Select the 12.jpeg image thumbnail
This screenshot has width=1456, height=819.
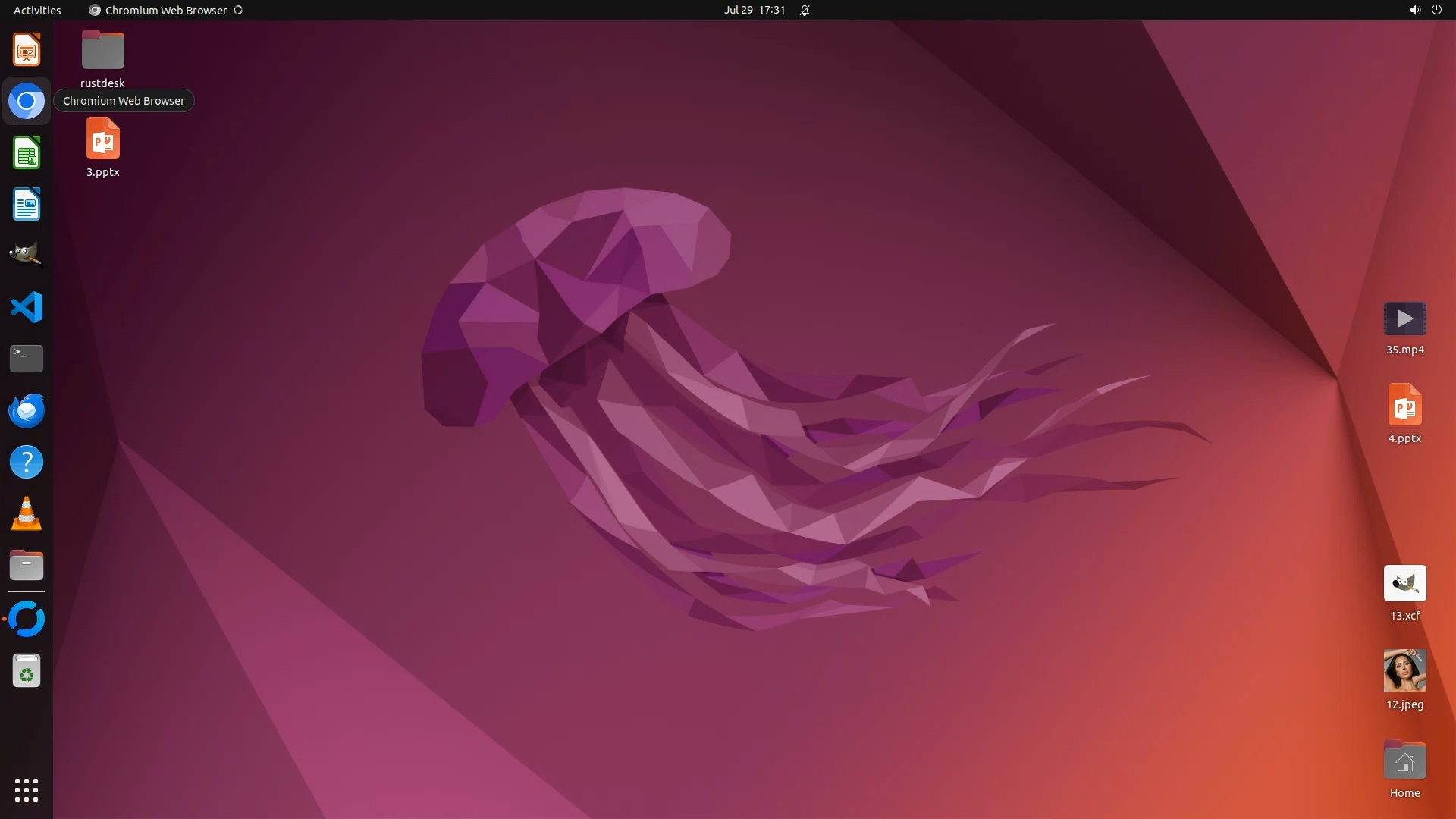click(x=1404, y=670)
